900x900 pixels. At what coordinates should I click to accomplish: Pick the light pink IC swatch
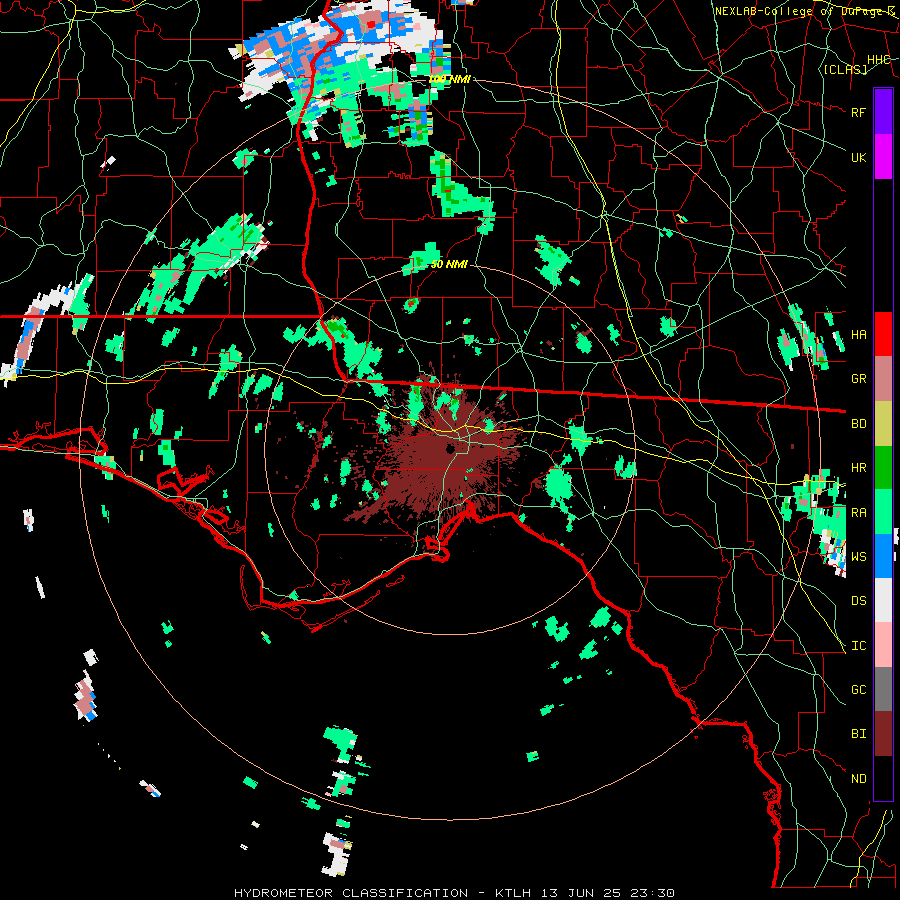(x=883, y=645)
